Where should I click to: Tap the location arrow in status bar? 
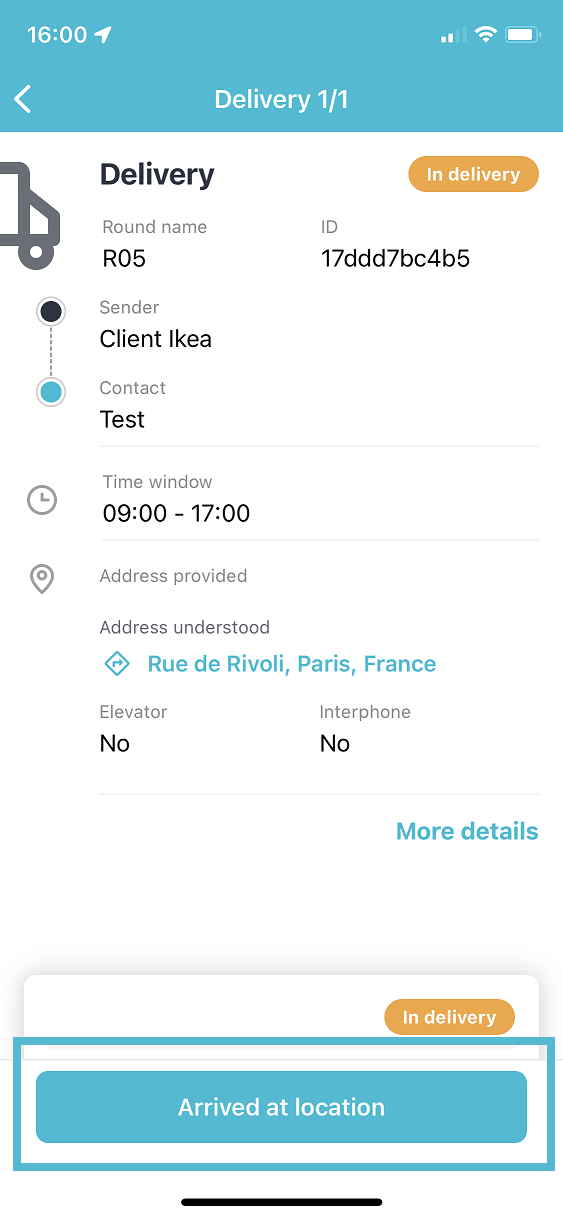102,35
